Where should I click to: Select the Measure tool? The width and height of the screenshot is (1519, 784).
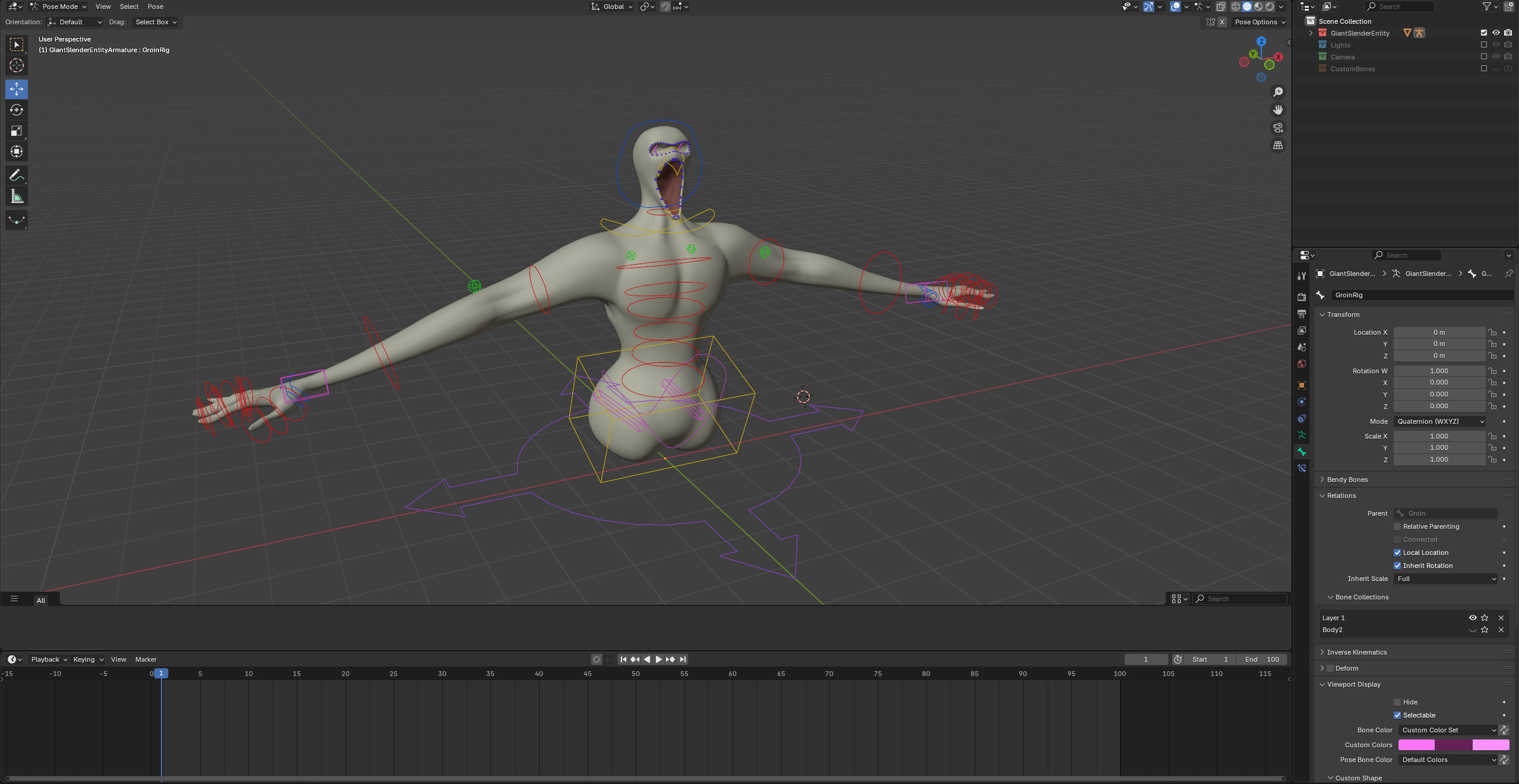(17, 196)
